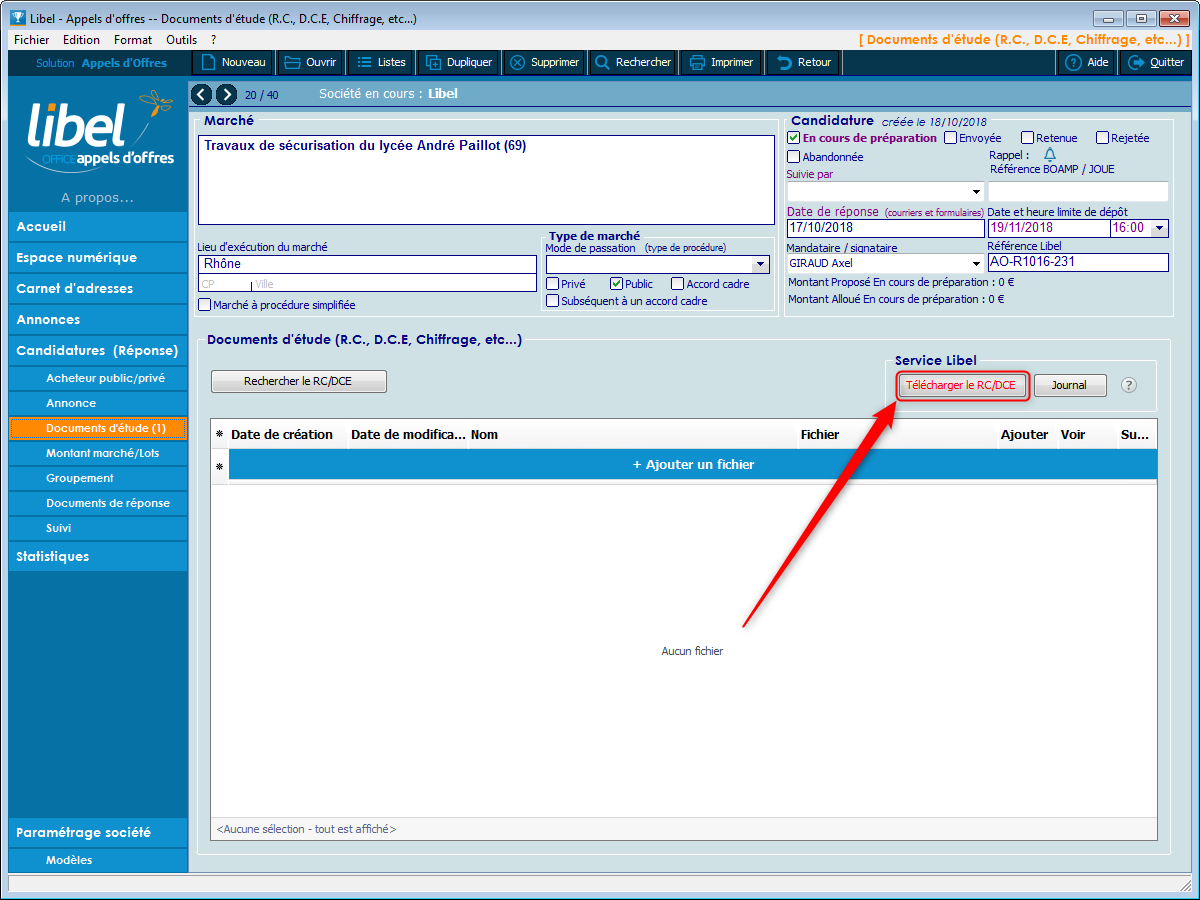Click the Dupliquer icon in toolbar
Screen dimensions: 1200x900
[433, 62]
